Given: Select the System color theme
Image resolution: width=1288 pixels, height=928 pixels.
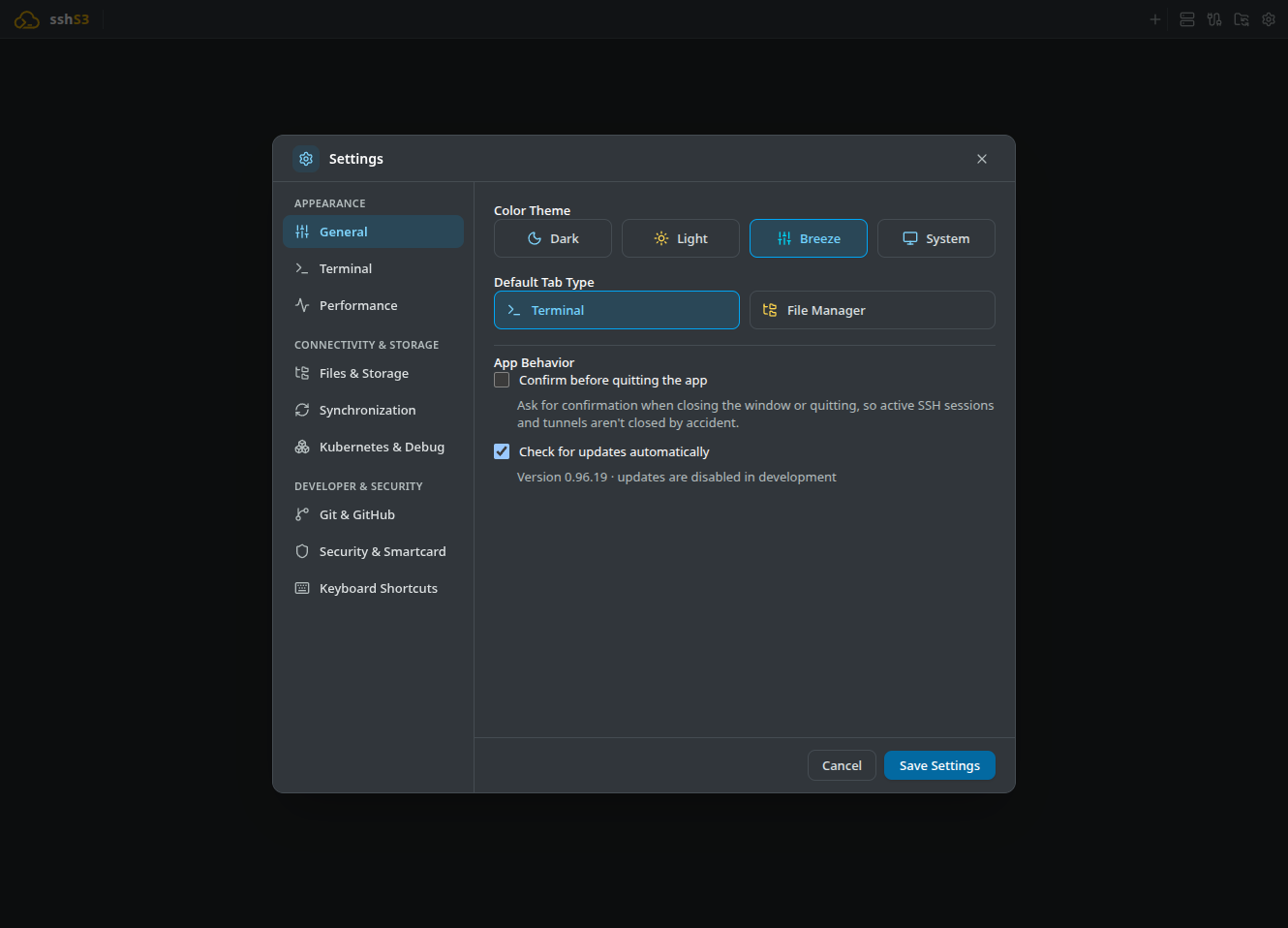Looking at the screenshot, I should click(936, 238).
